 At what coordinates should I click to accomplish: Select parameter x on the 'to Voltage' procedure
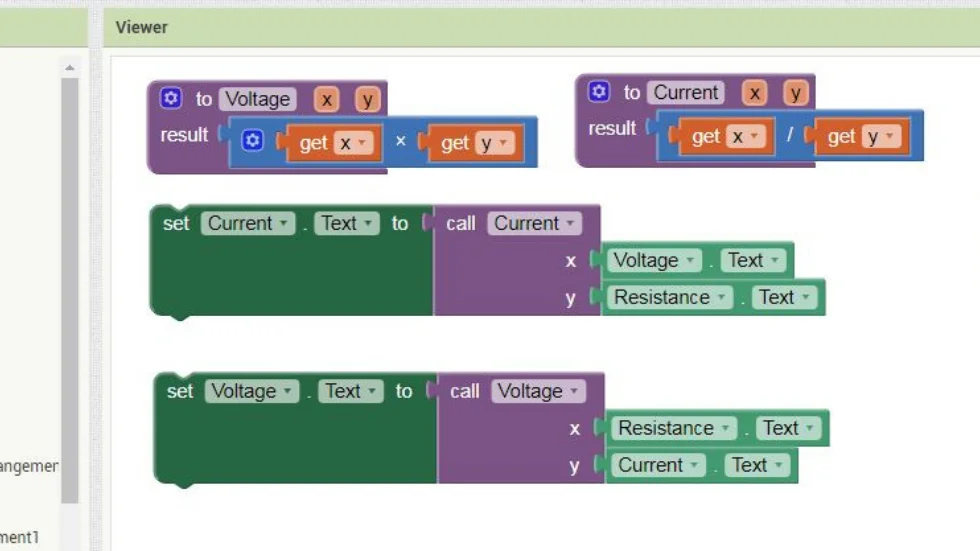pos(326,99)
